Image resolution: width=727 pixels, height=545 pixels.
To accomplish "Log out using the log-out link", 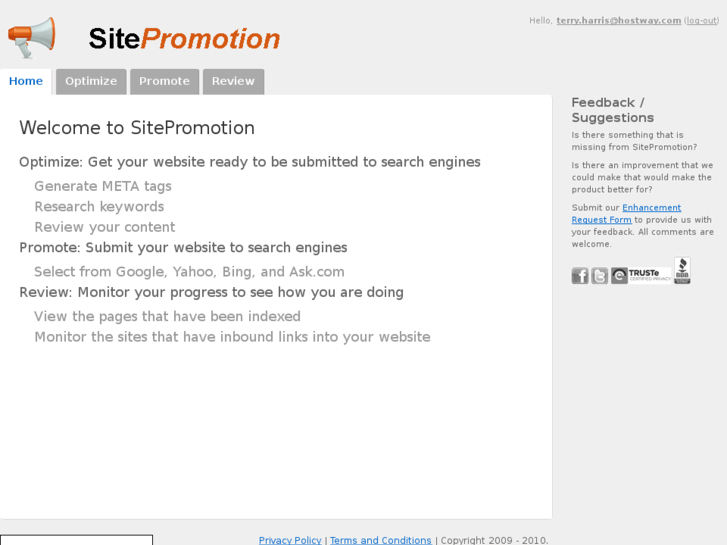I will pyautogui.click(x=701, y=21).
